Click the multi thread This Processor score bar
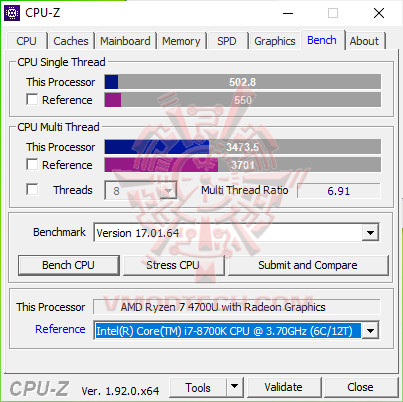 (x=243, y=147)
